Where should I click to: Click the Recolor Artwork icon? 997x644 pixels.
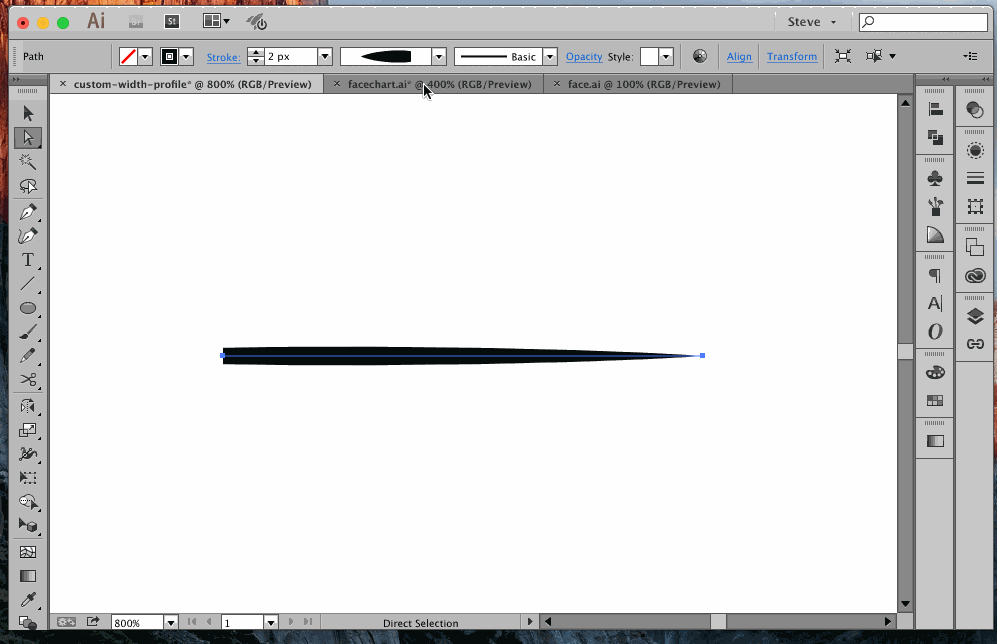(x=699, y=56)
